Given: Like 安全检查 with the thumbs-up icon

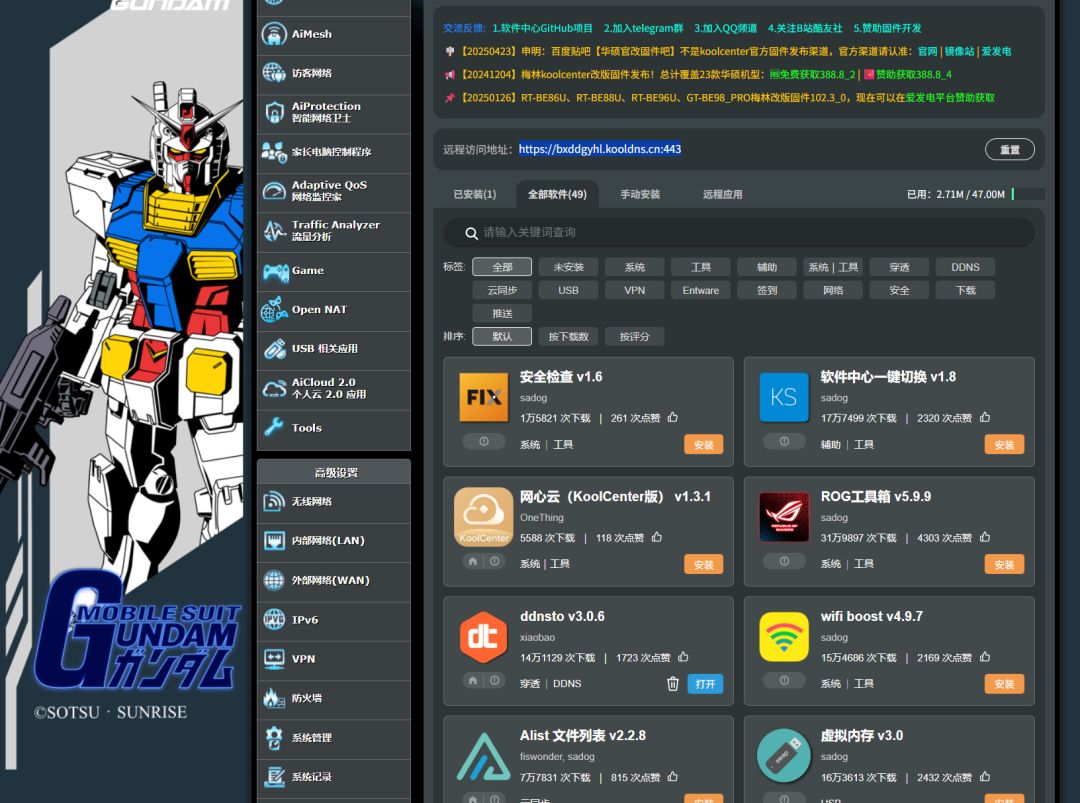Looking at the screenshot, I should [673, 417].
